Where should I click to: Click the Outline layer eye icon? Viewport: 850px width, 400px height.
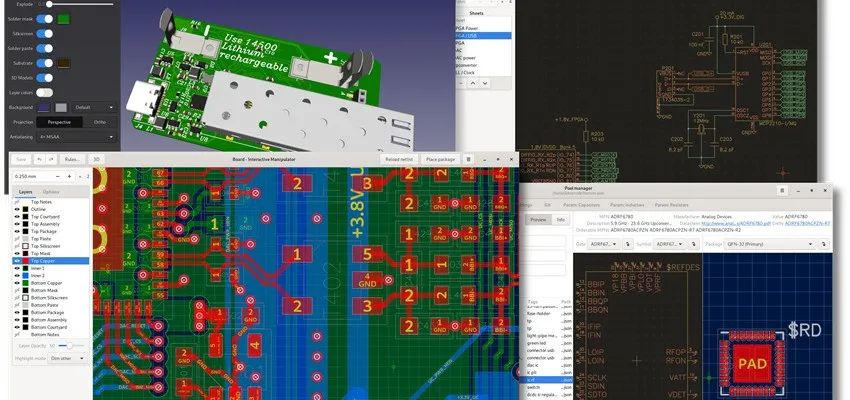(x=17, y=209)
